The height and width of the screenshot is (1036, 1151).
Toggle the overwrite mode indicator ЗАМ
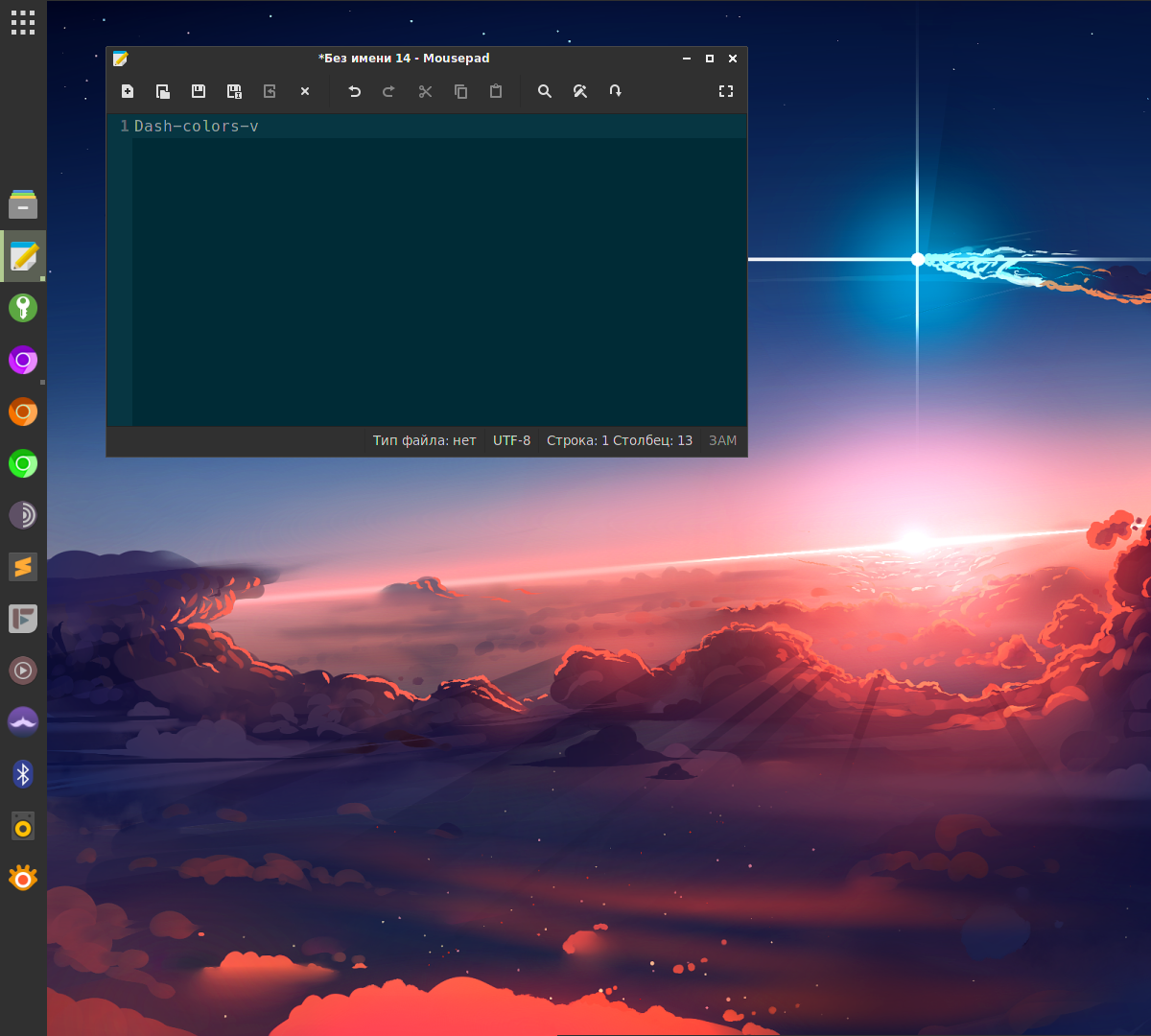pyautogui.click(x=723, y=440)
